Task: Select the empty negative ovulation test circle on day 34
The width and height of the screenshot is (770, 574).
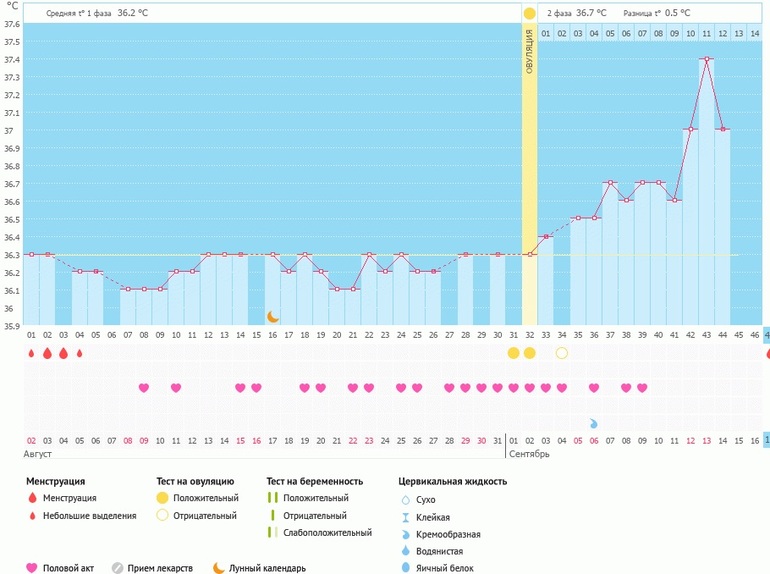Action: [561, 353]
